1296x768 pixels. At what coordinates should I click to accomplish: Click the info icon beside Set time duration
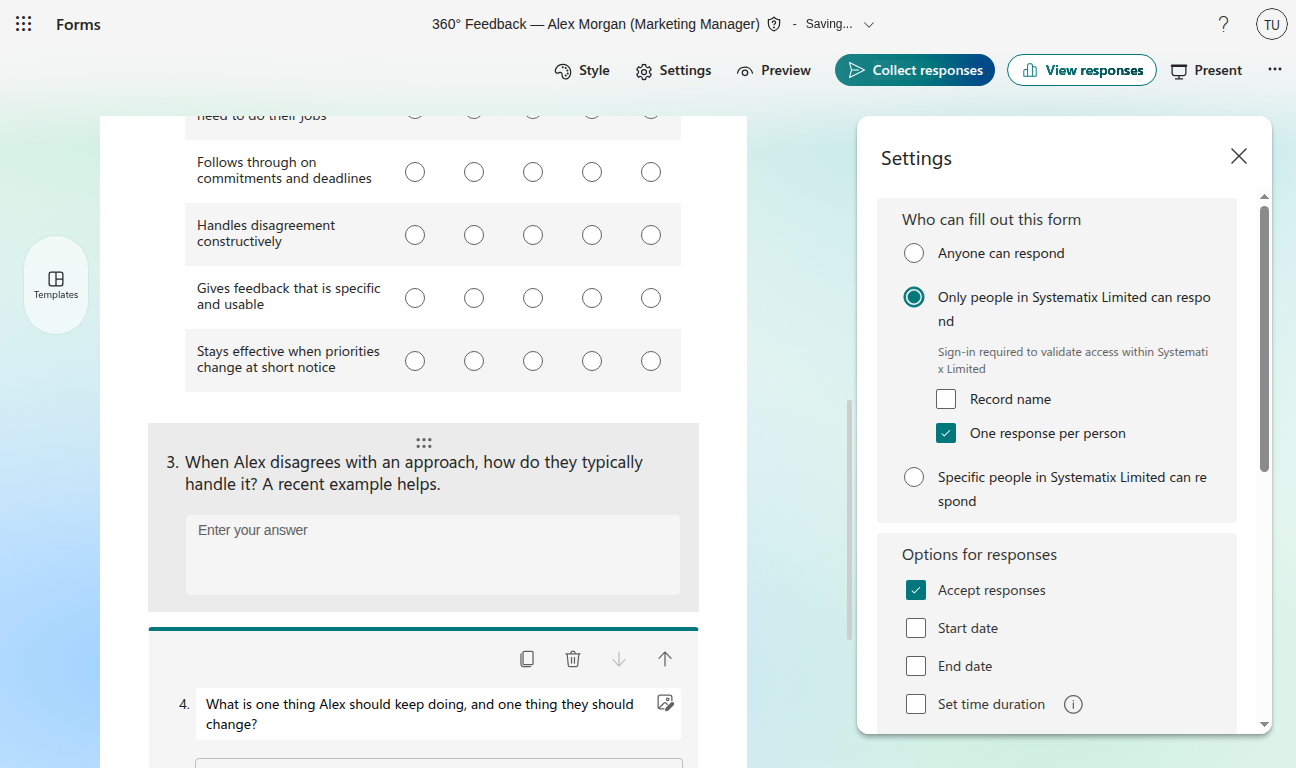[1073, 704]
